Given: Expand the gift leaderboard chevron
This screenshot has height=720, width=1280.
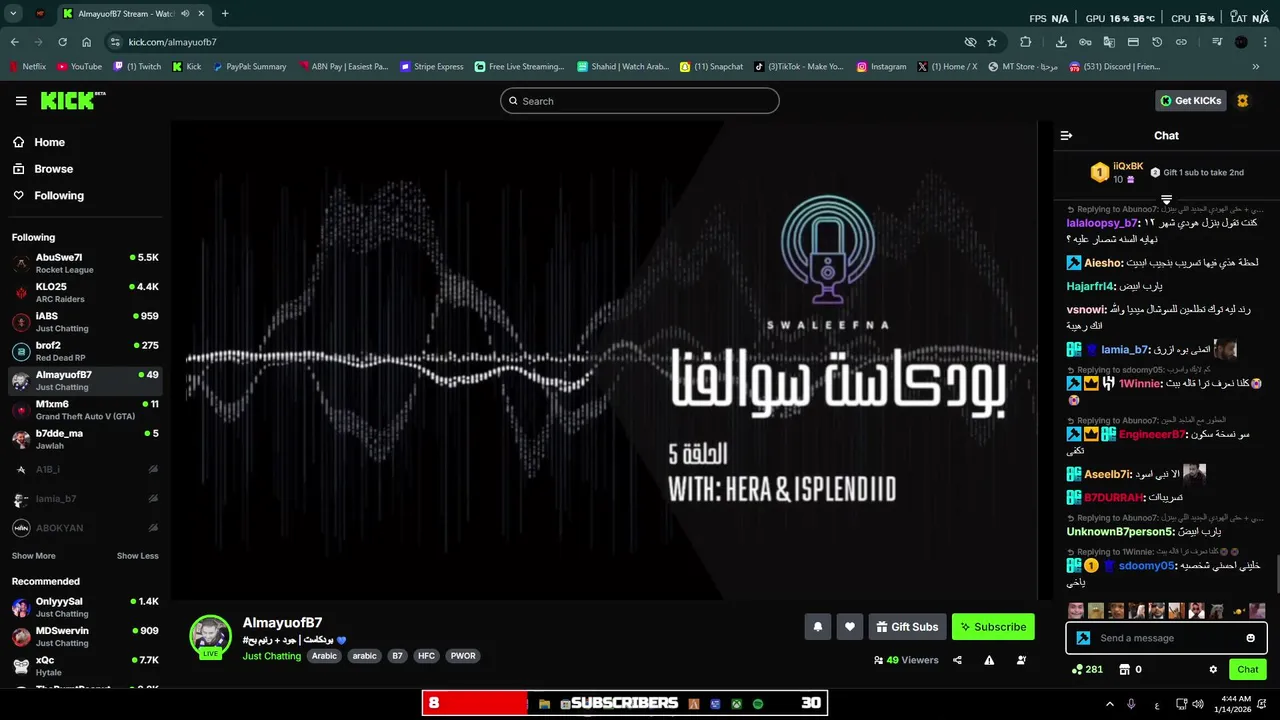Looking at the screenshot, I should click(1166, 199).
